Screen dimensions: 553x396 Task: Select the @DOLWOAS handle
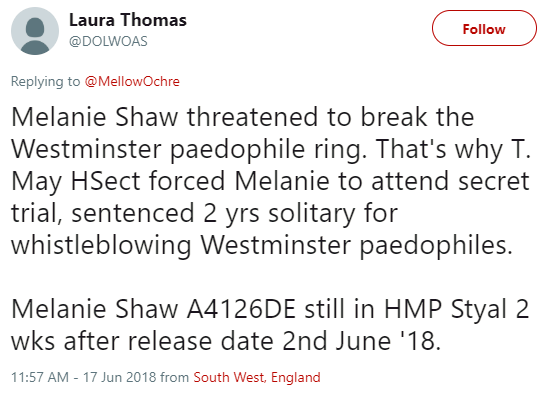click(x=108, y=41)
